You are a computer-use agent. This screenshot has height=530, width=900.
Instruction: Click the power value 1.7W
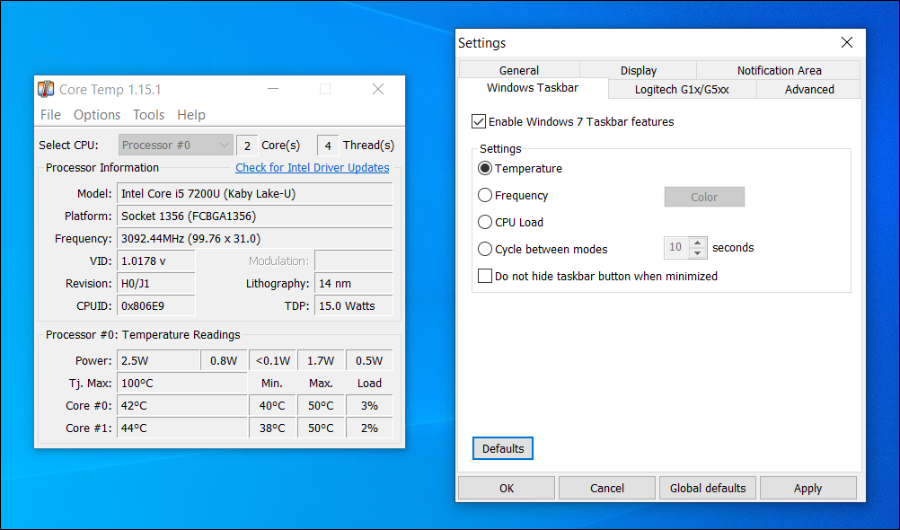click(x=321, y=361)
